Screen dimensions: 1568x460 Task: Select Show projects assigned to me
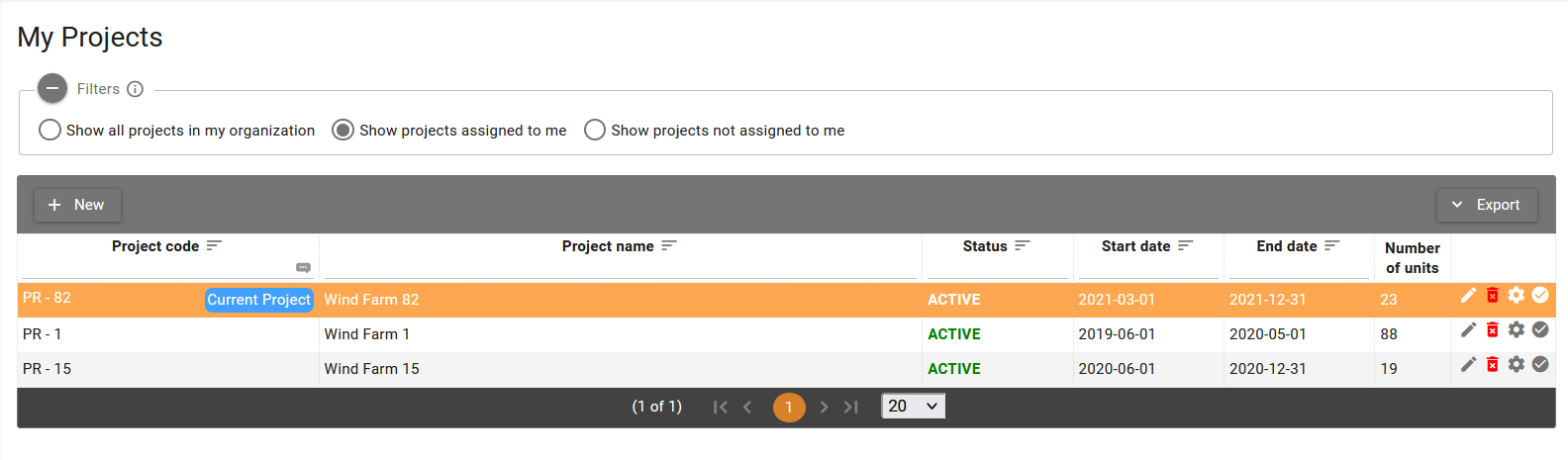click(x=343, y=130)
